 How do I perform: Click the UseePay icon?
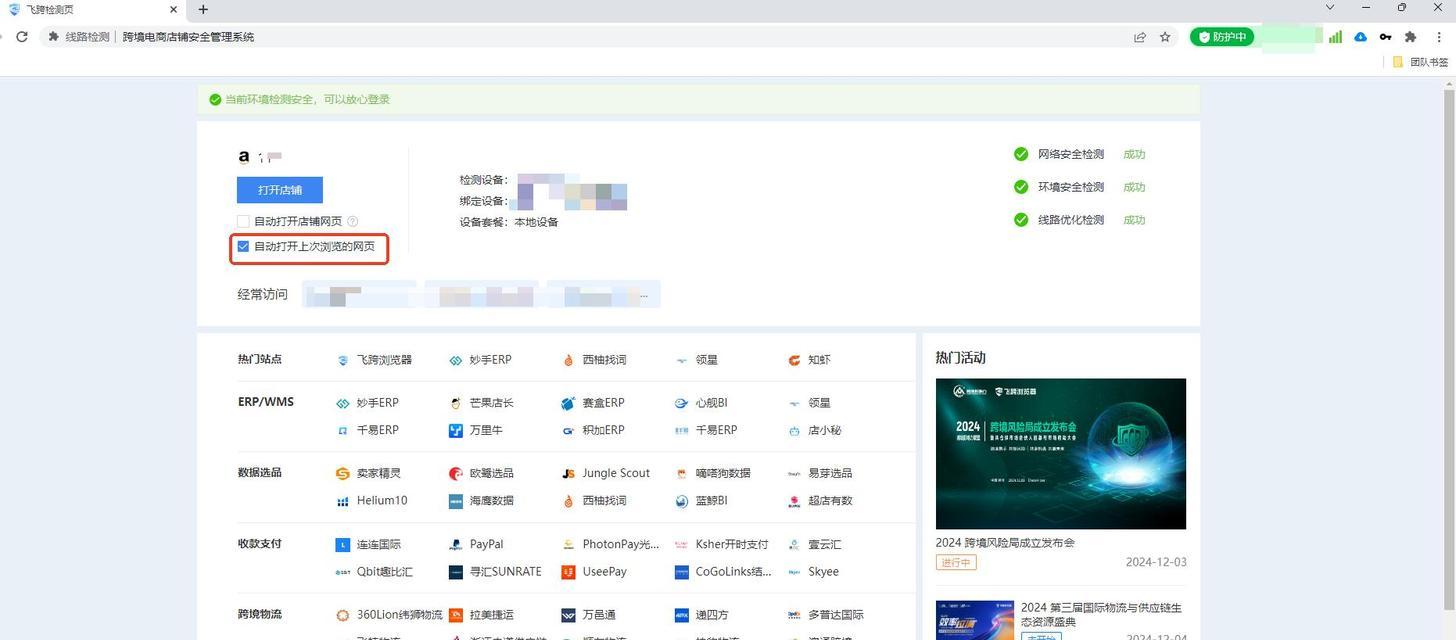568,572
